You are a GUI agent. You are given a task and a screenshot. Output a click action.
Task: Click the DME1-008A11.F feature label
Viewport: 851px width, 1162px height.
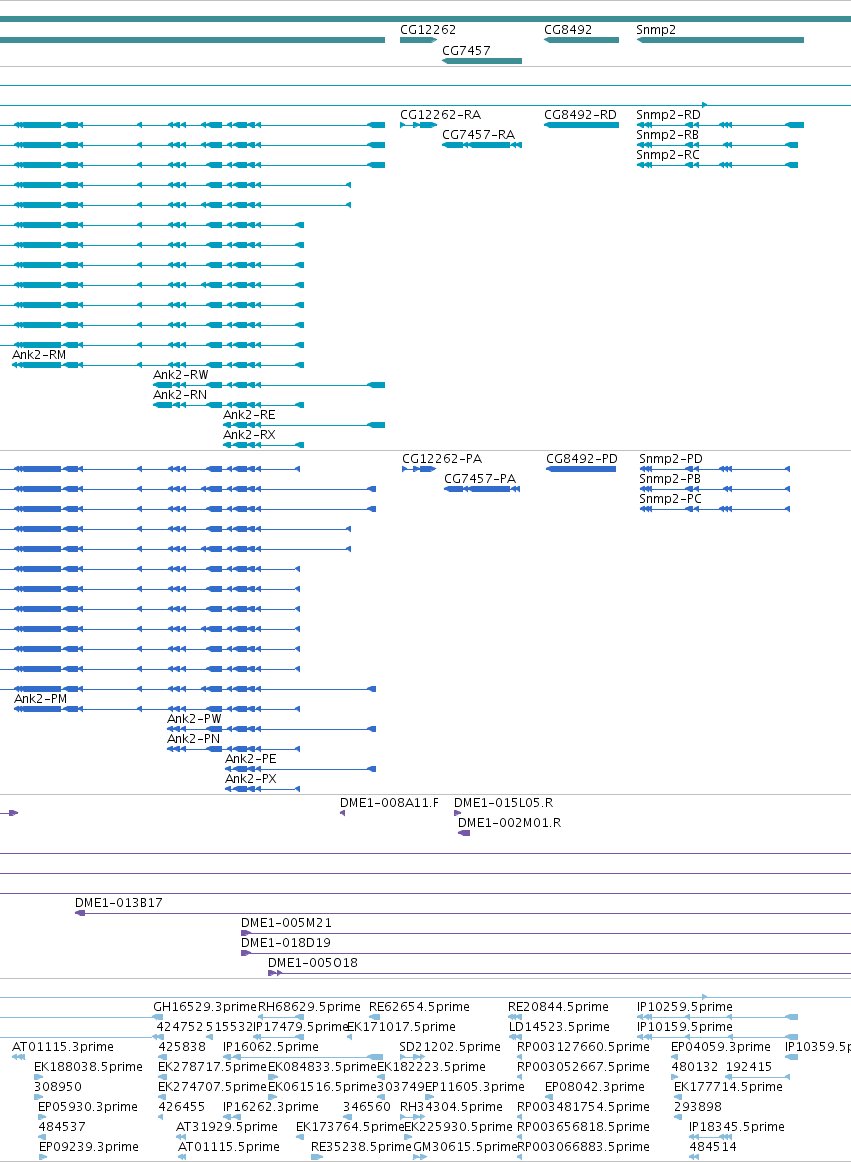[389, 803]
